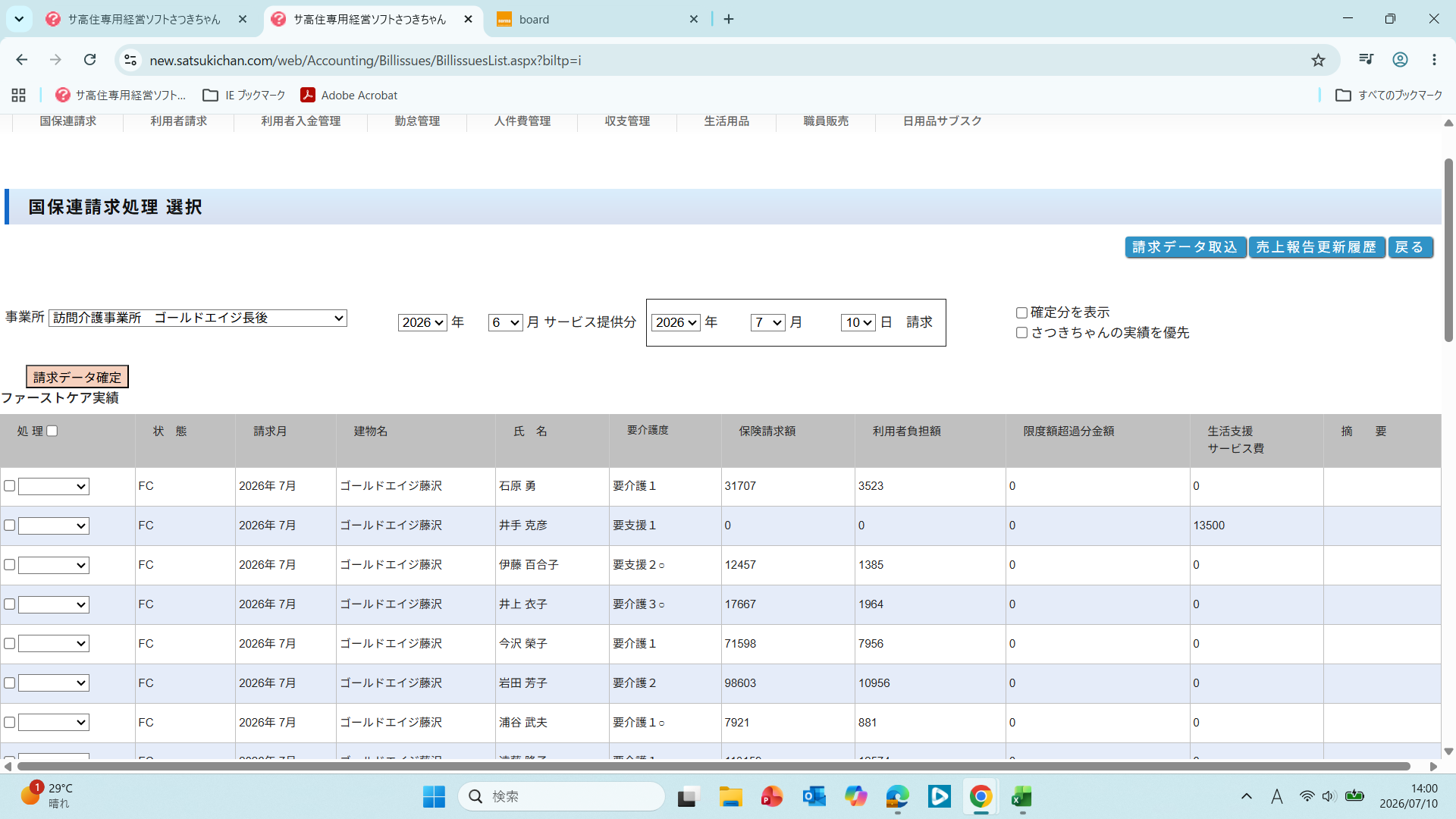Open the 勤怠管理 menu
This screenshot has width=1456, height=819.
(x=418, y=121)
